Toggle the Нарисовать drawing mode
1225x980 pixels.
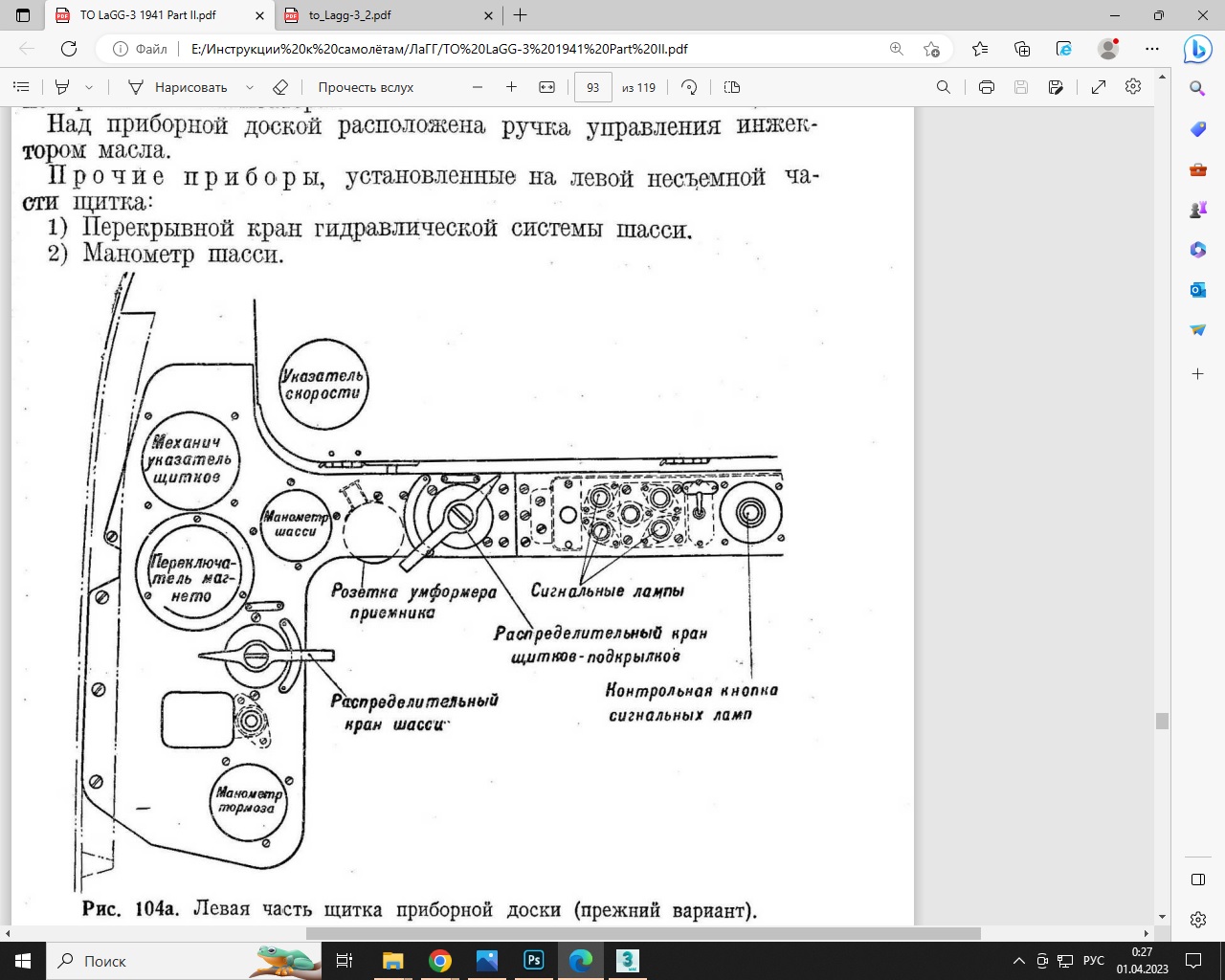pos(178,87)
